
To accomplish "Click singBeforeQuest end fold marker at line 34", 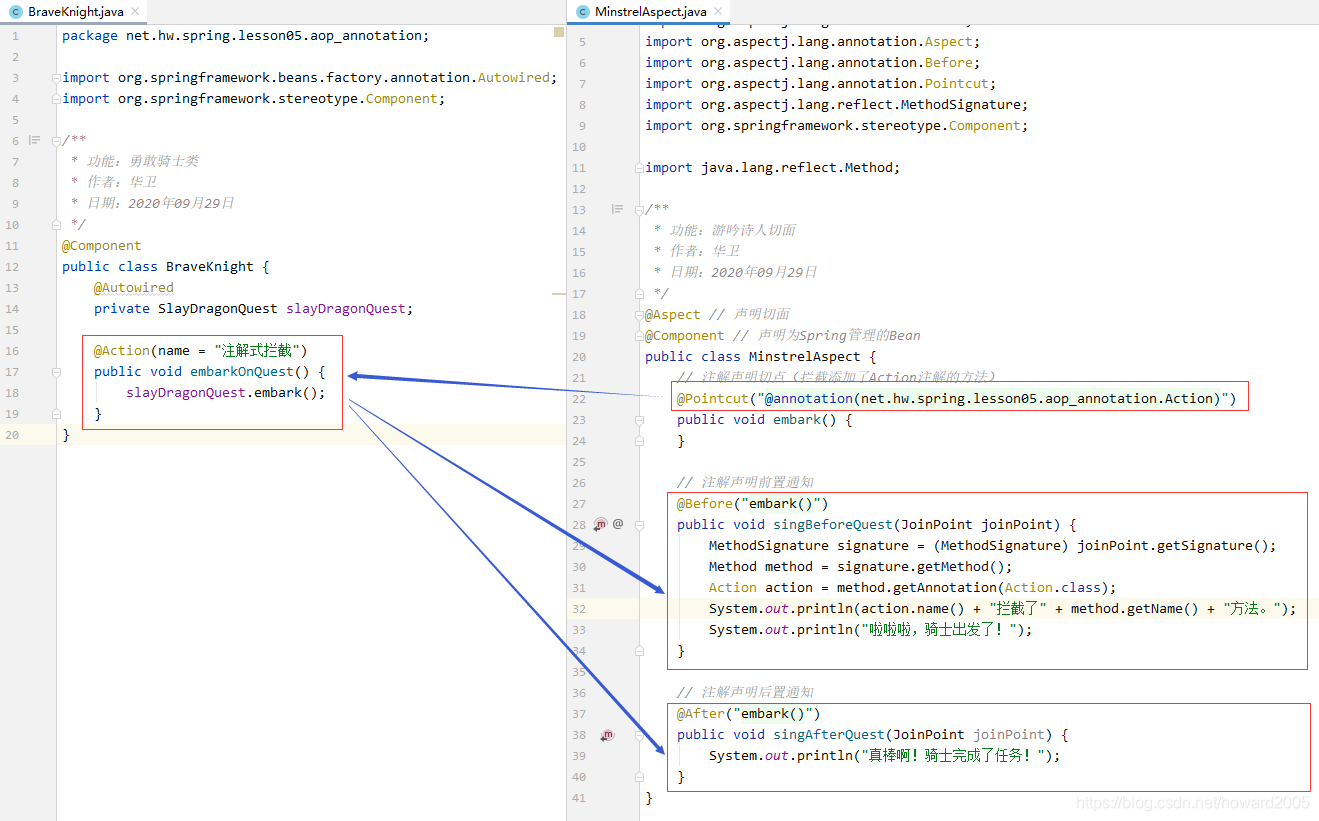I will click(640, 651).
